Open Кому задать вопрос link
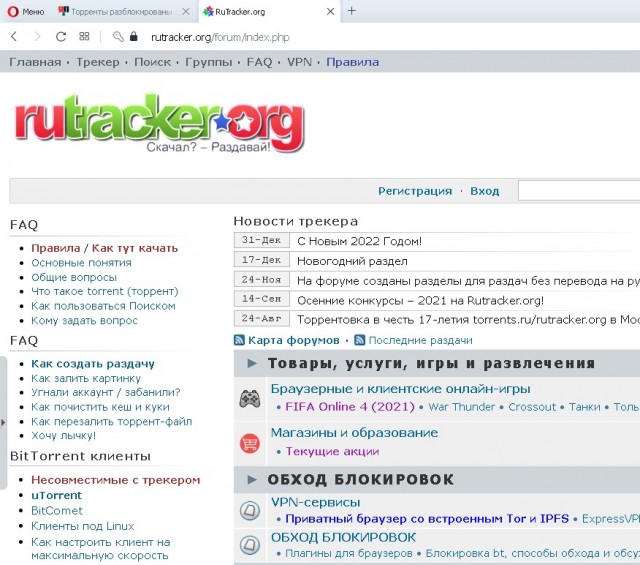This screenshot has width=640, height=565. (84, 320)
